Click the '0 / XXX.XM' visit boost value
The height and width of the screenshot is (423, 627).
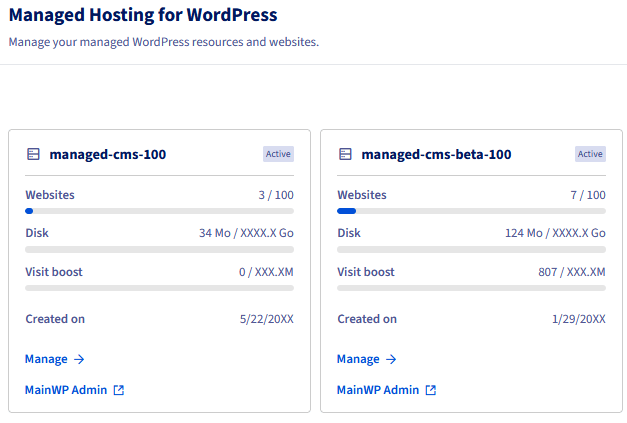266,272
